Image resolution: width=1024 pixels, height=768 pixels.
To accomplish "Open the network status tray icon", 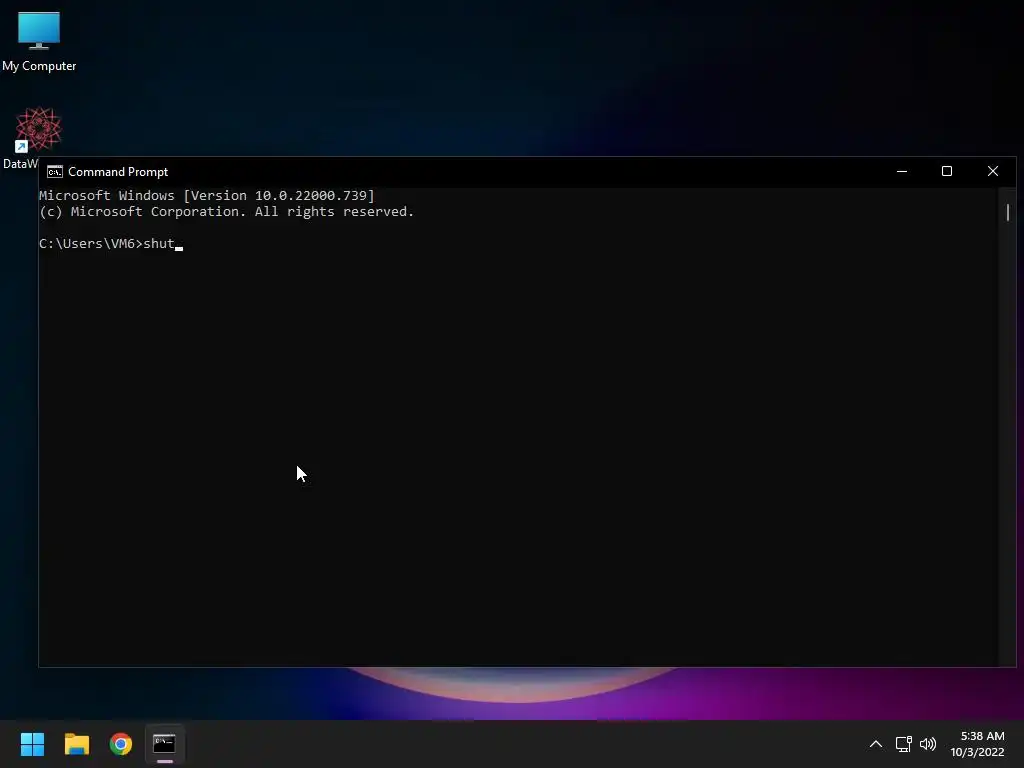I will coord(903,744).
